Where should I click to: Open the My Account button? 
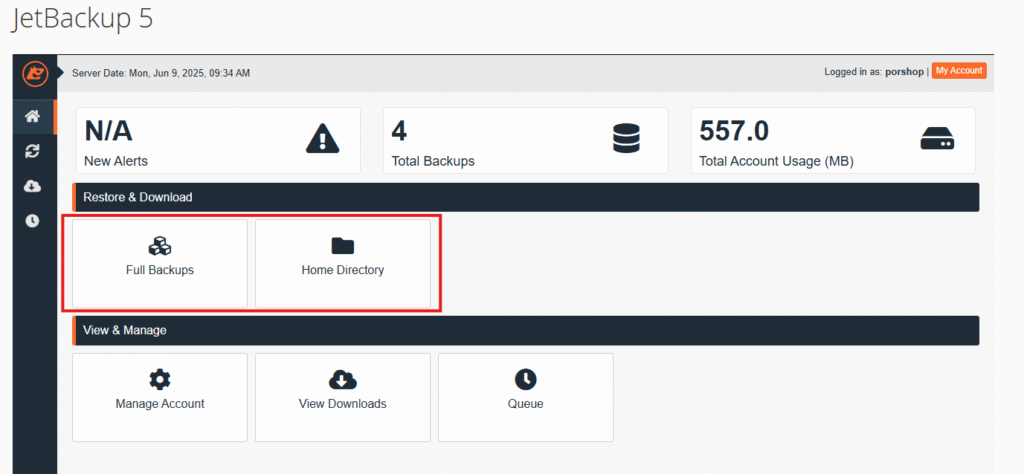(x=959, y=71)
